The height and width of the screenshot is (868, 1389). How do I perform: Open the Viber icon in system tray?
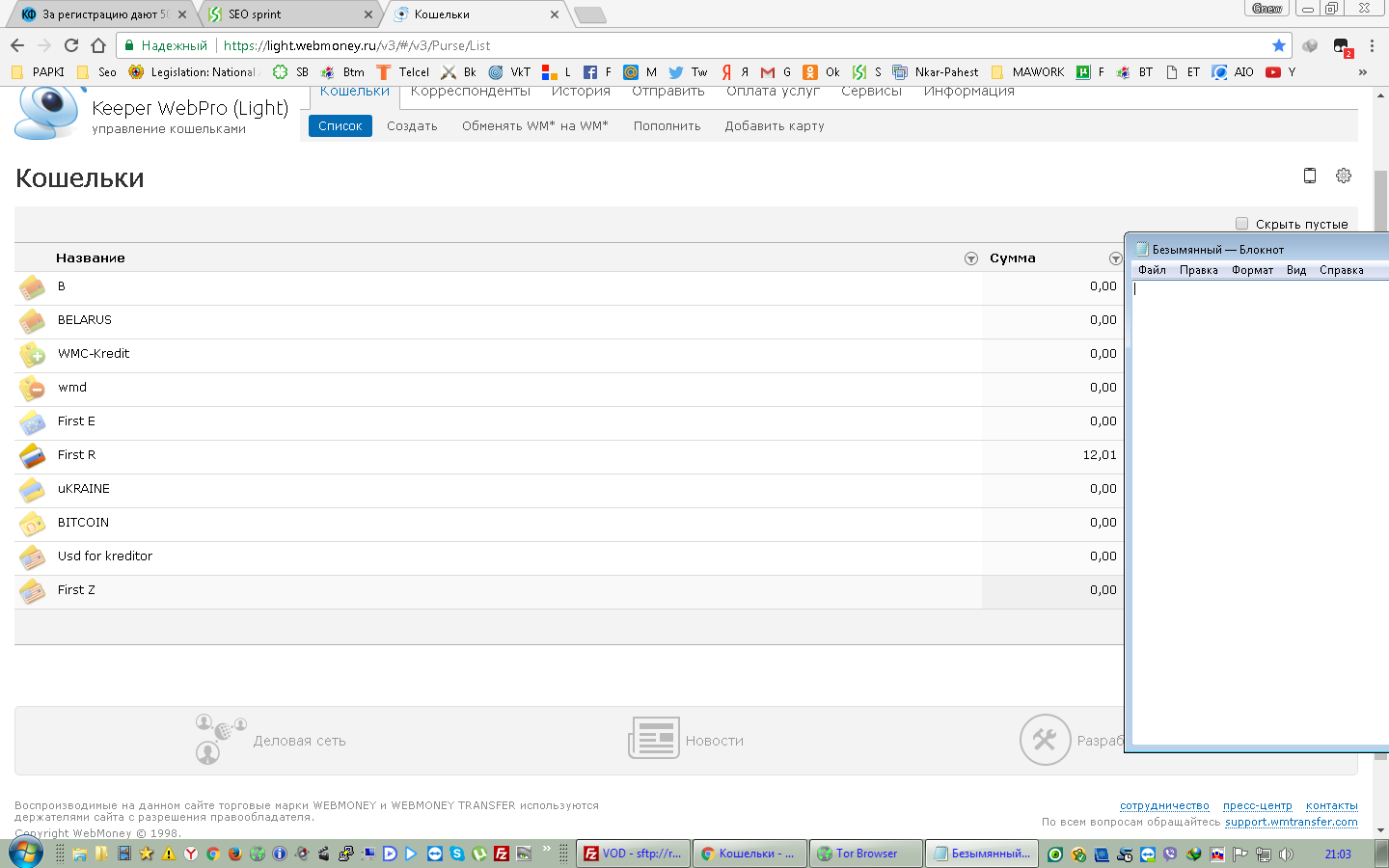pos(1170,854)
